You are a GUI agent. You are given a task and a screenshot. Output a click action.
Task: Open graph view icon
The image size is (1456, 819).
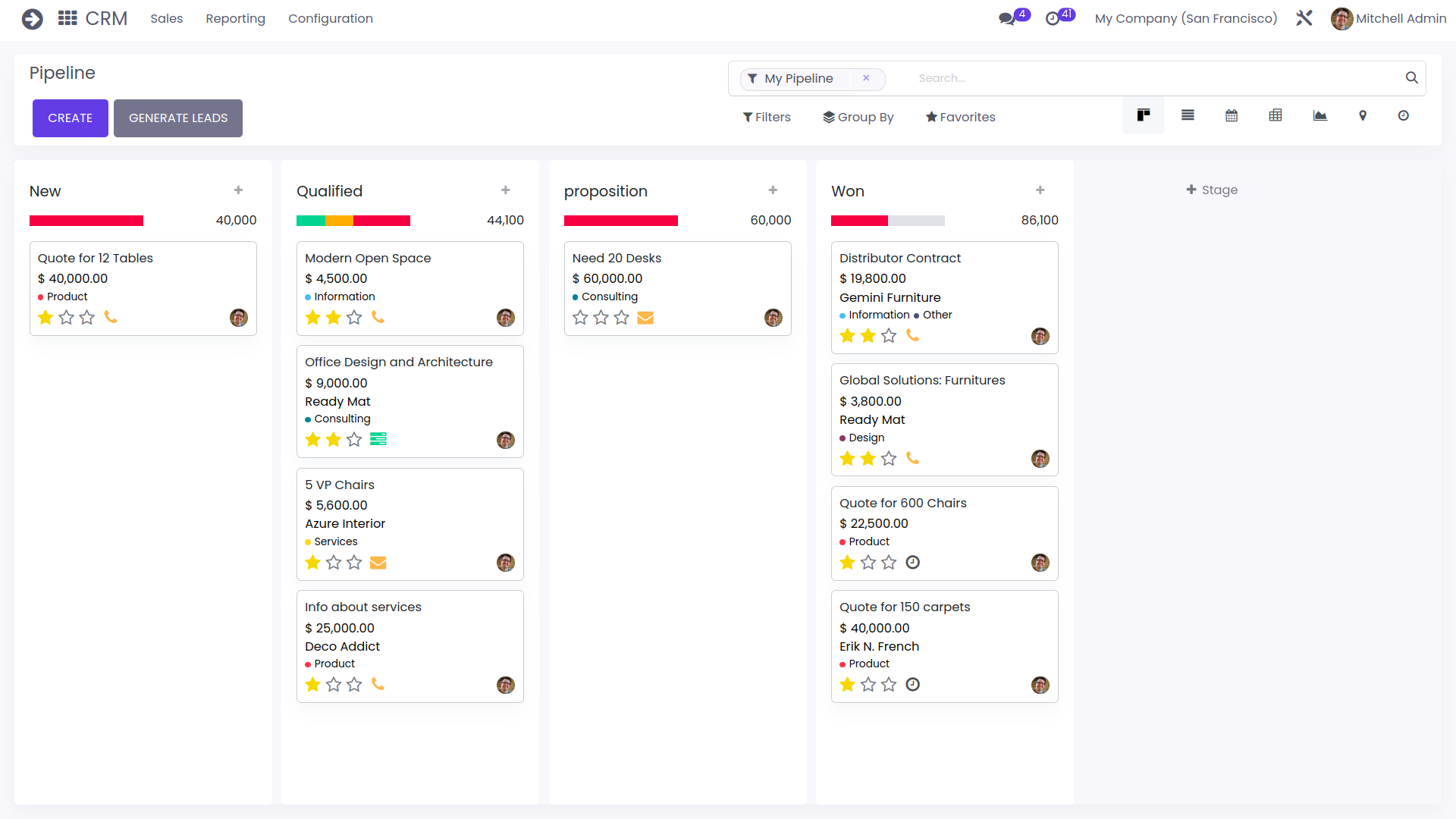point(1320,115)
